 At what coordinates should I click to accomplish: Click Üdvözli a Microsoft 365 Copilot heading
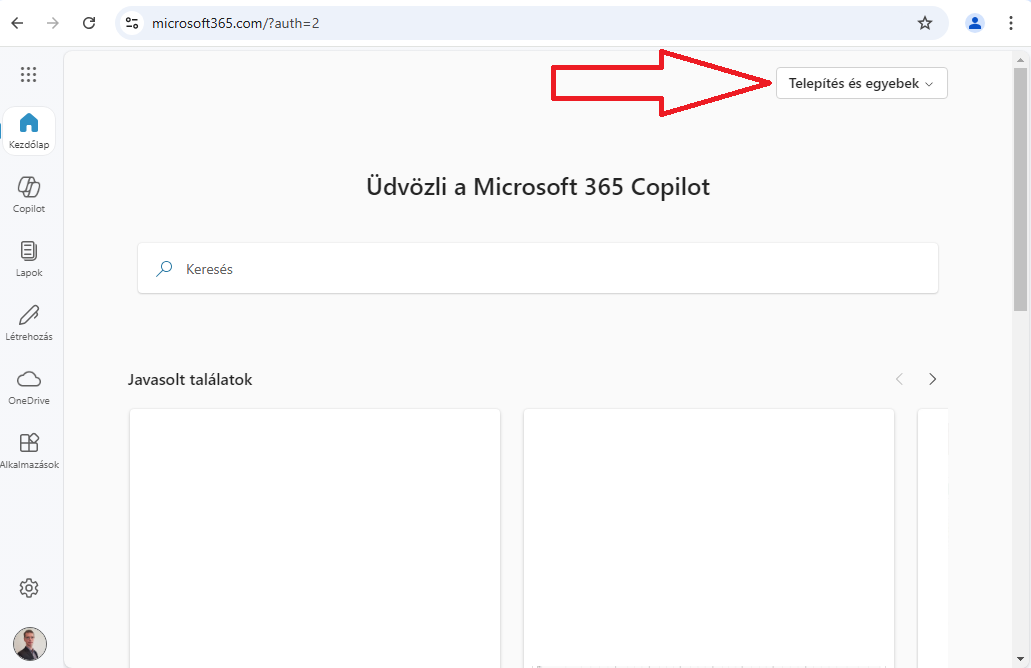coord(538,187)
